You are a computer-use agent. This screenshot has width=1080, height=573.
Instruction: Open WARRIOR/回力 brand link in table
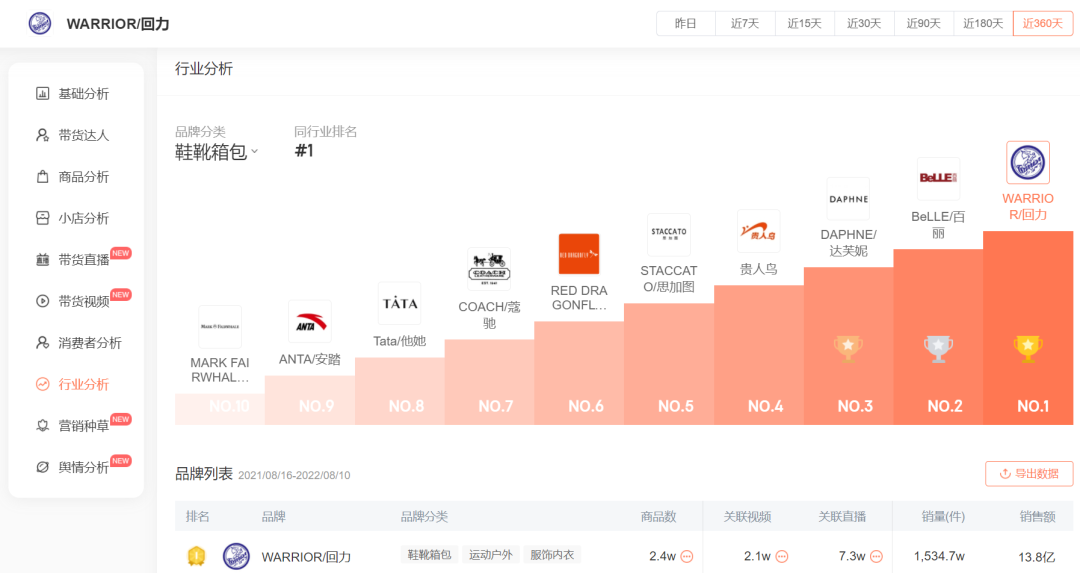pos(307,556)
